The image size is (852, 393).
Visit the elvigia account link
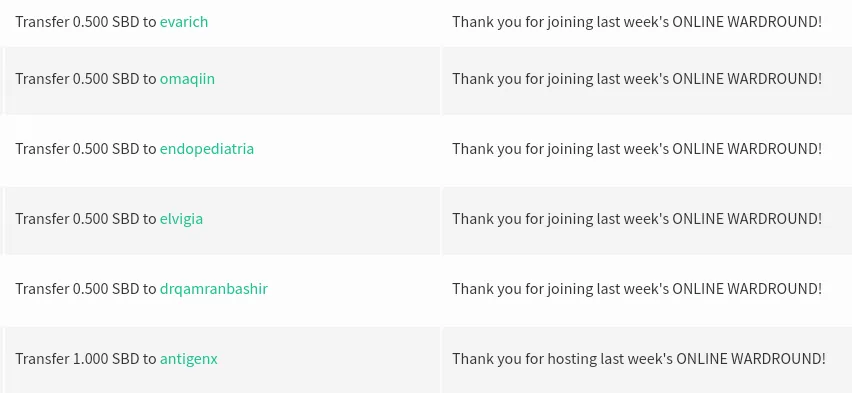click(181, 219)
